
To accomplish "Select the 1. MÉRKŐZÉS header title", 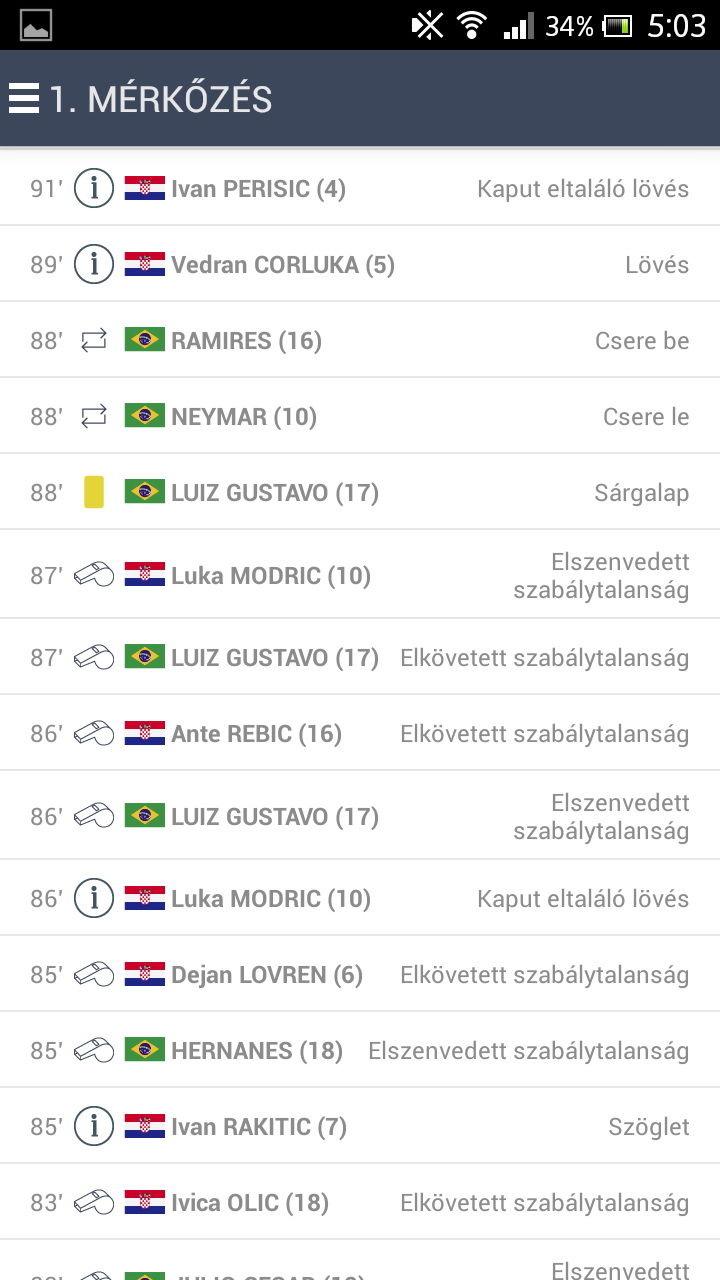I will [161, 99].
